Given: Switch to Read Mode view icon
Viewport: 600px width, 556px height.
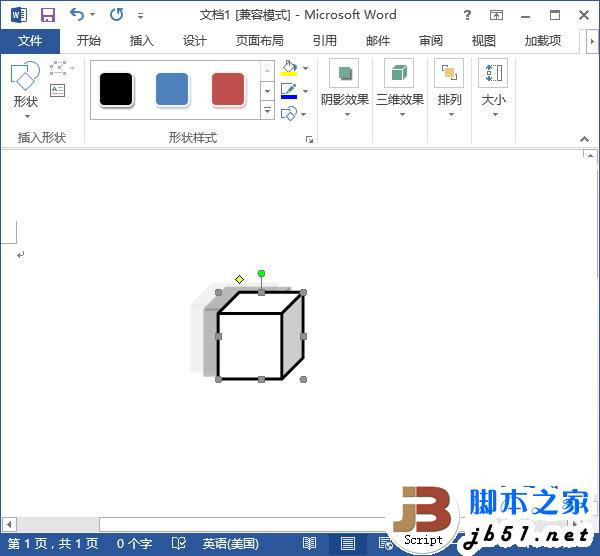Looking at the screenshot, I should tap(309, 543).
